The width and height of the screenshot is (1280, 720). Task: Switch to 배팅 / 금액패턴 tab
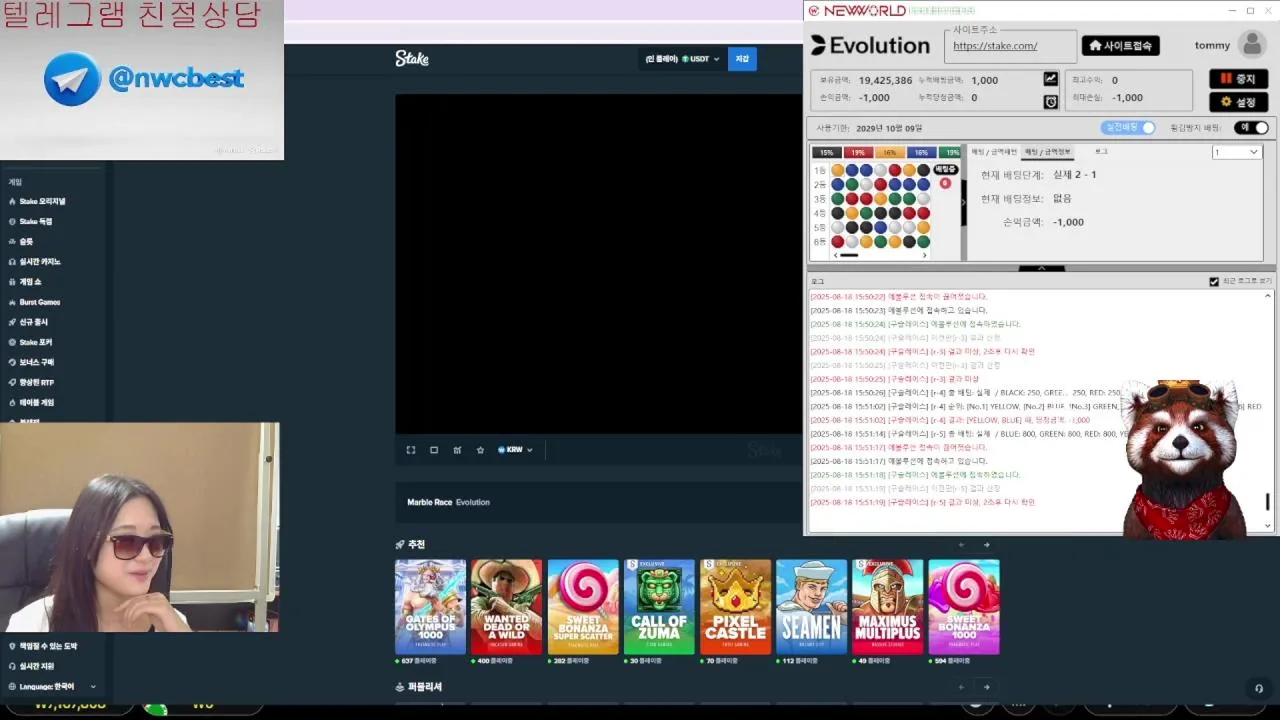(x=993, y=152)
